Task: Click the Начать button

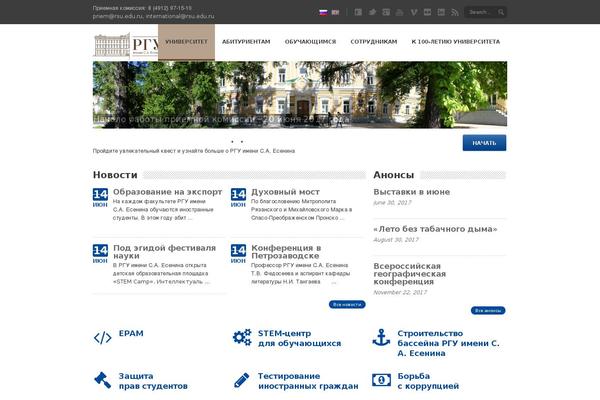Action: [484, 143]
